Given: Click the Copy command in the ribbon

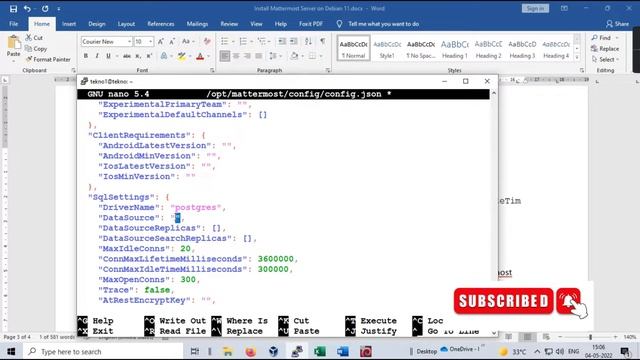Looking at the screenshot, I should [x=36, y=49].
